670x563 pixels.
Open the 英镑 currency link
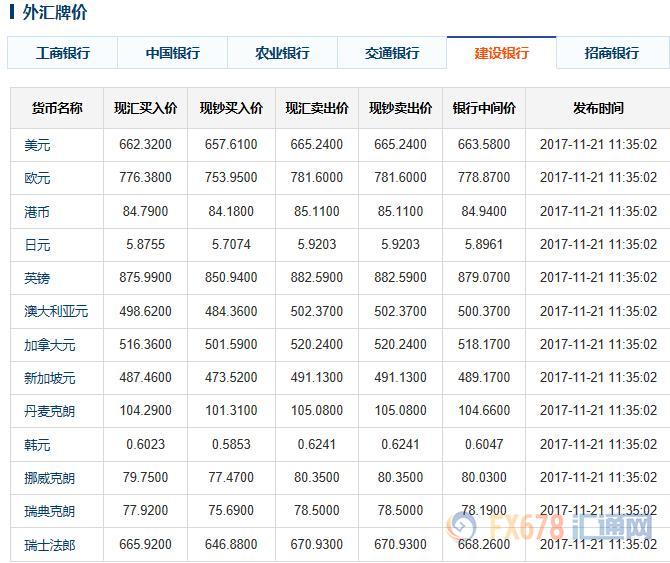37,278
